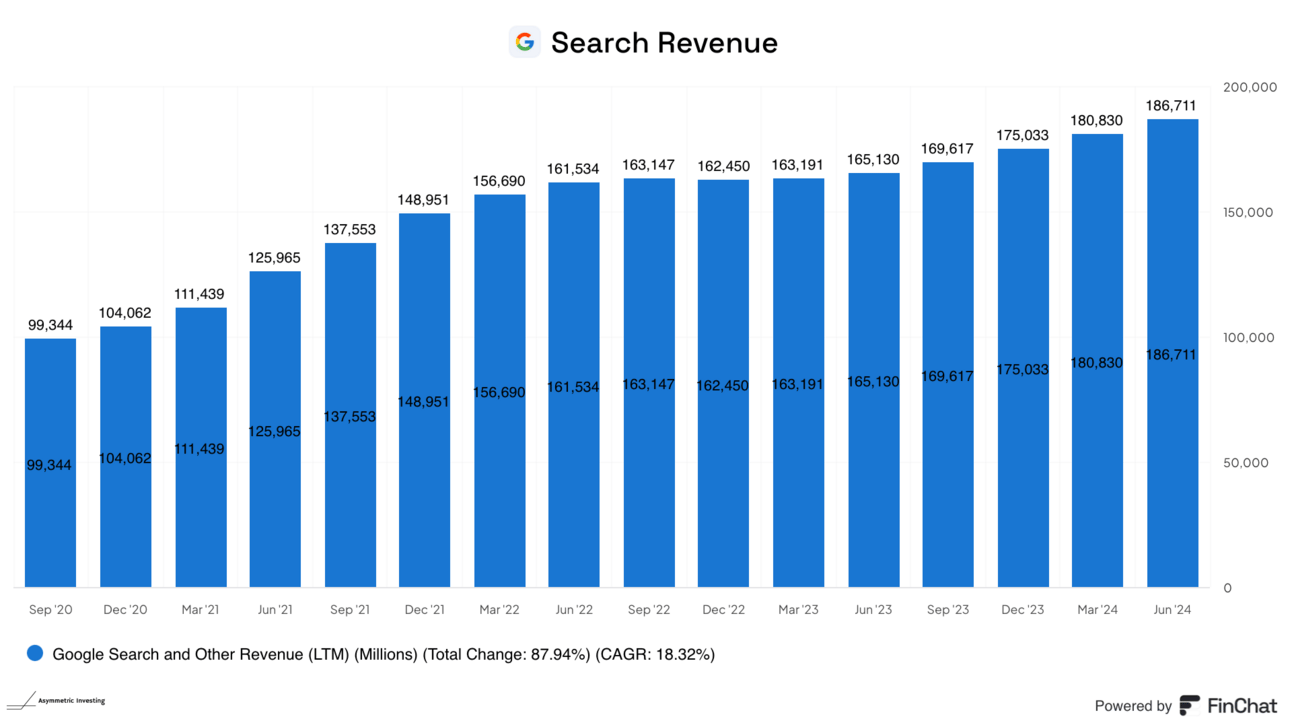Click the Google logo beside the chart title
The image size is (1292, 727).
click(x=524, y=42)
